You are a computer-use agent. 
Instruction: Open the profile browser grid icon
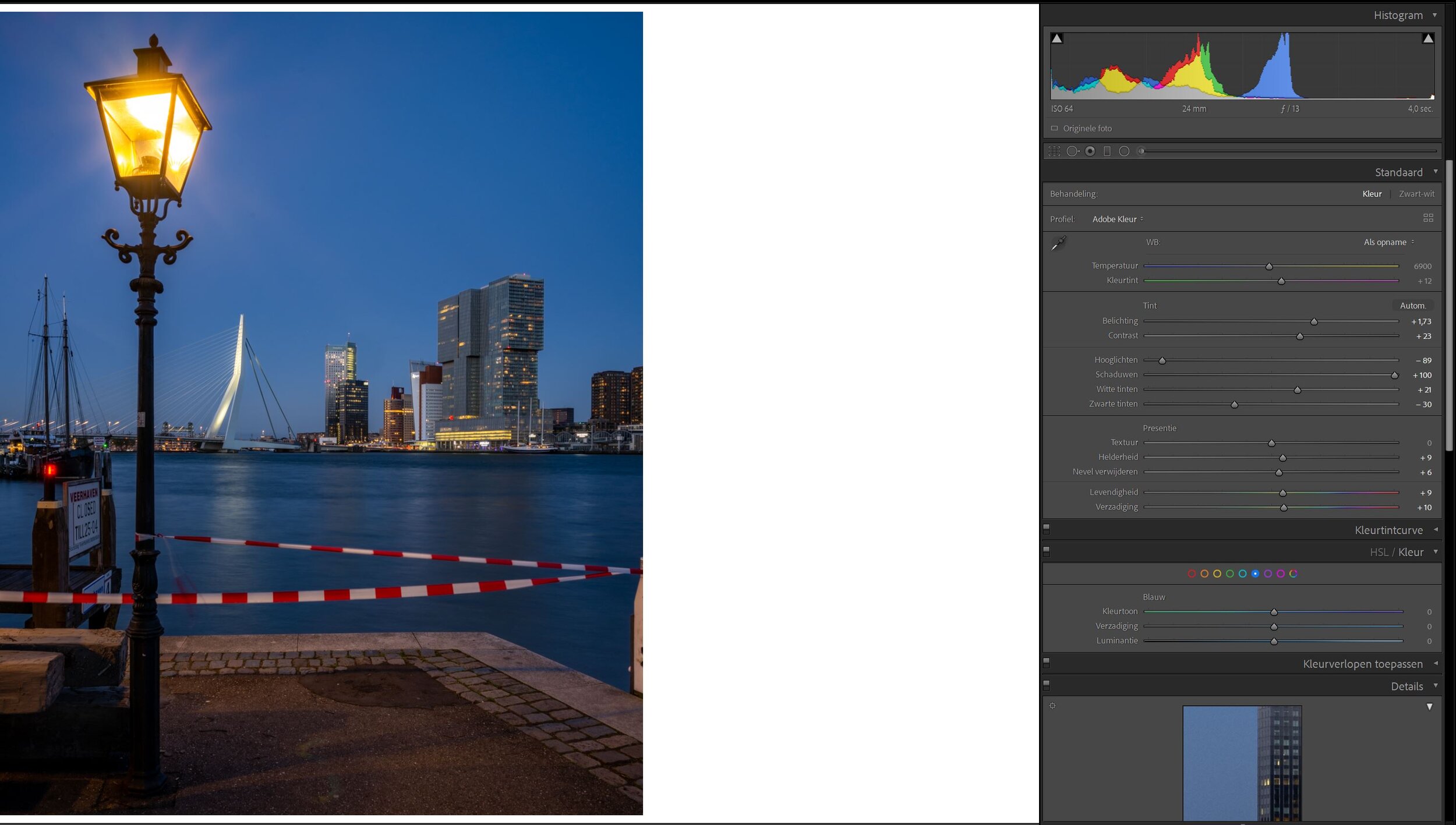1428,218
